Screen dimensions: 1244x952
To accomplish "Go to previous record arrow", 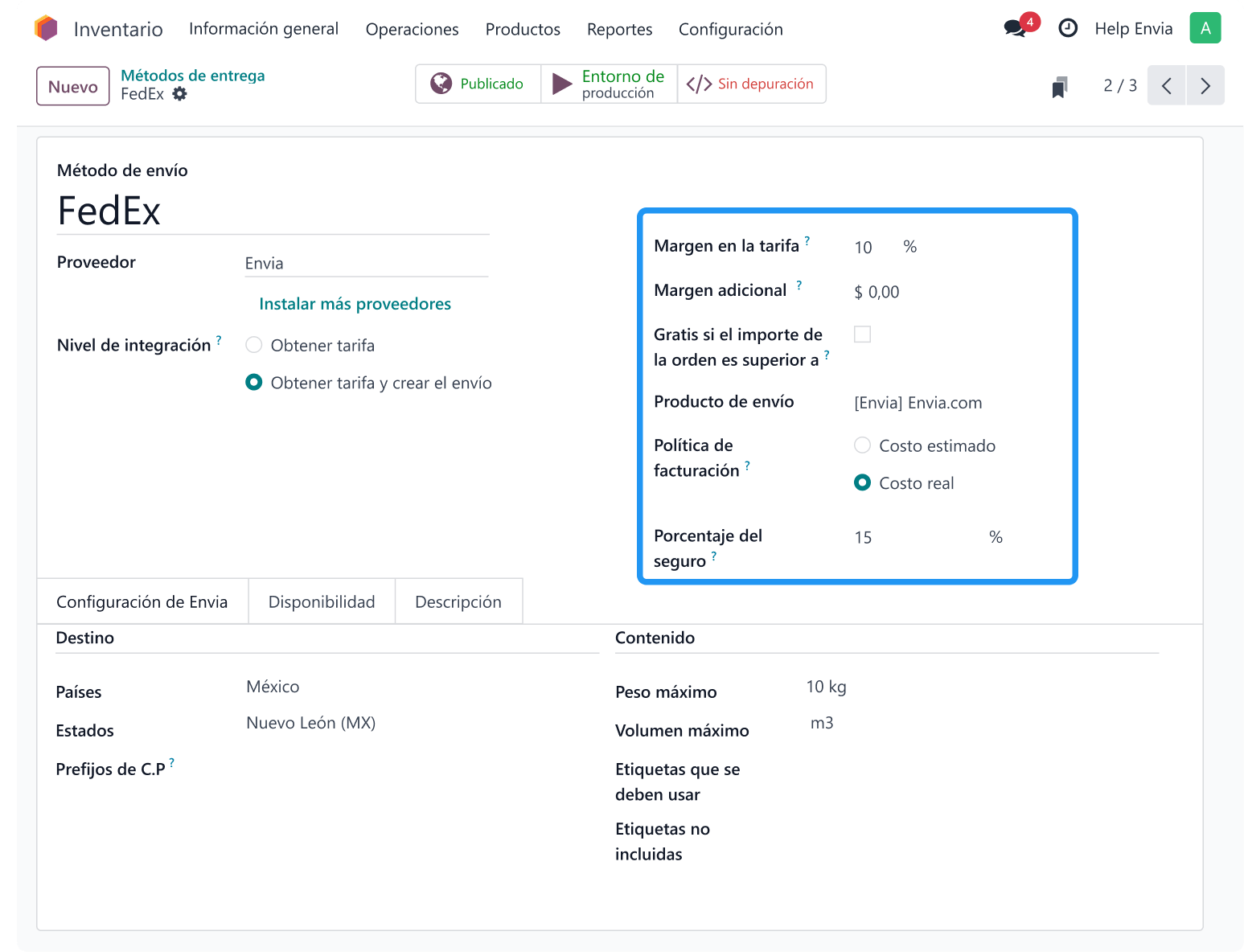I will point(1167,85).
